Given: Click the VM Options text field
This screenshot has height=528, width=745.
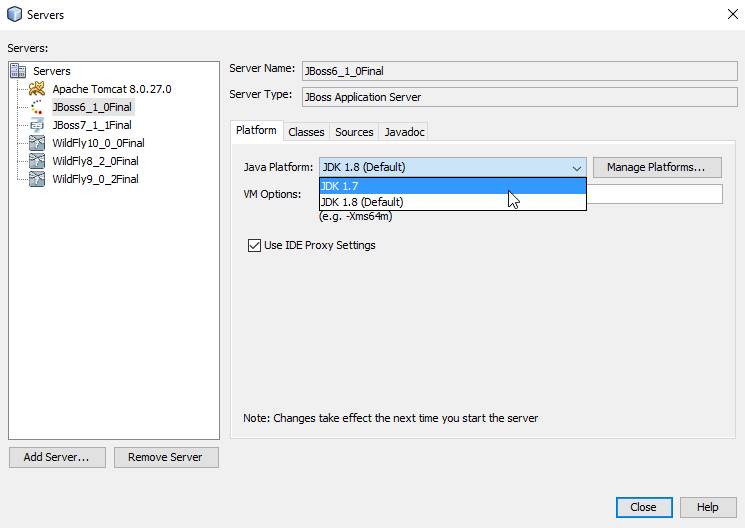Looking at the screenshot, I should point(655,194).
